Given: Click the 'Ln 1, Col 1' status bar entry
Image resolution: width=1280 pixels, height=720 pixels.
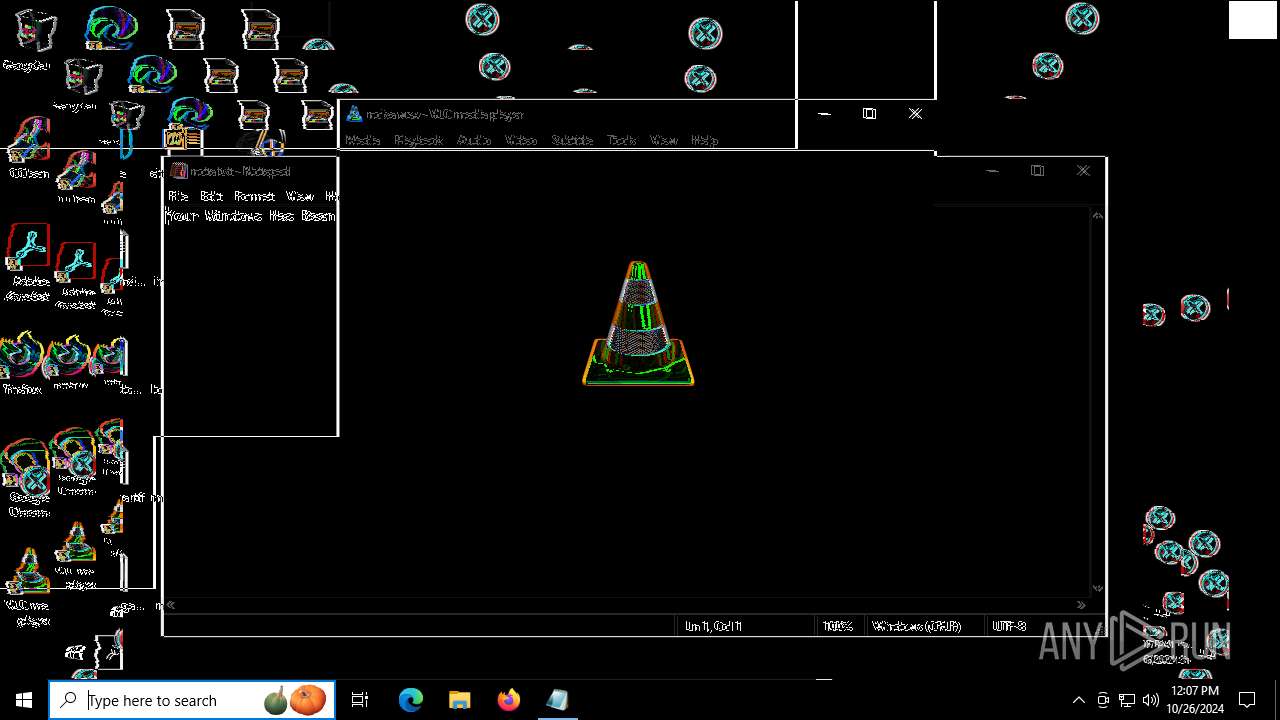Looking at the screenshot, I should pyautogui.click(x=713, y=626).
